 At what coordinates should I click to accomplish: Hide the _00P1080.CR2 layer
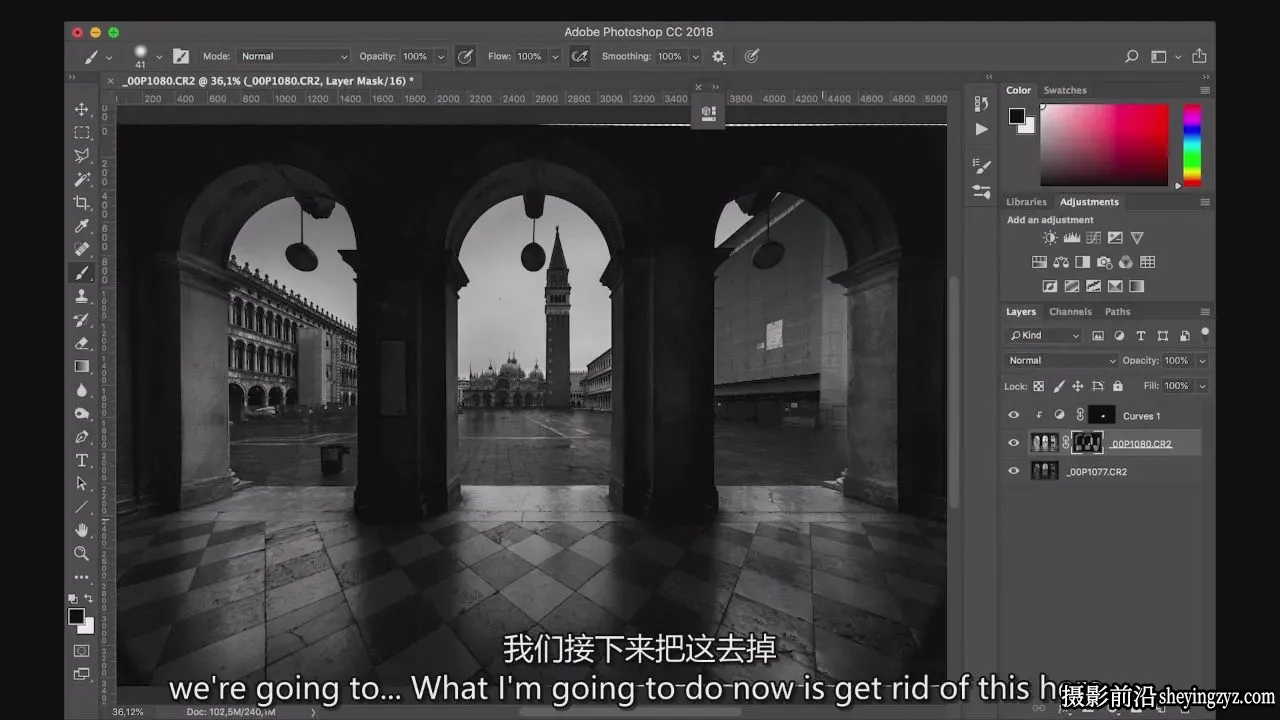coord(1014,443)
